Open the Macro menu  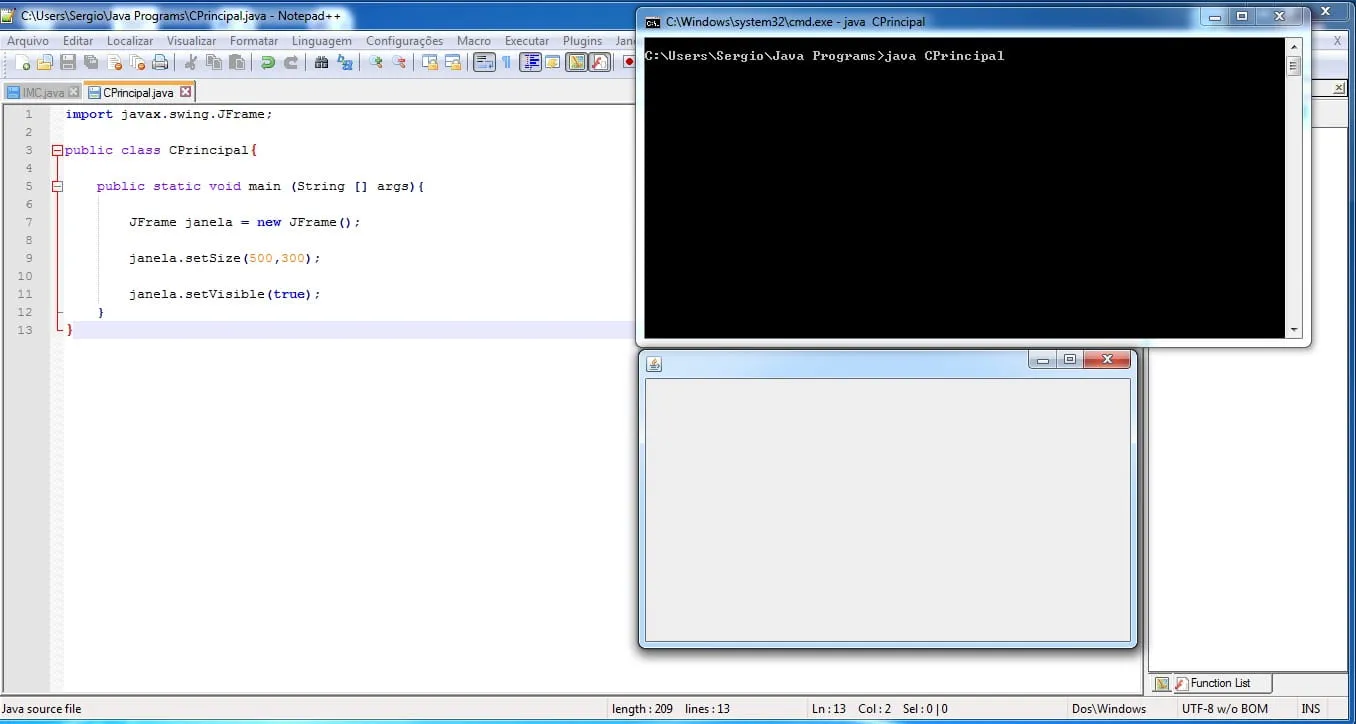474,41
